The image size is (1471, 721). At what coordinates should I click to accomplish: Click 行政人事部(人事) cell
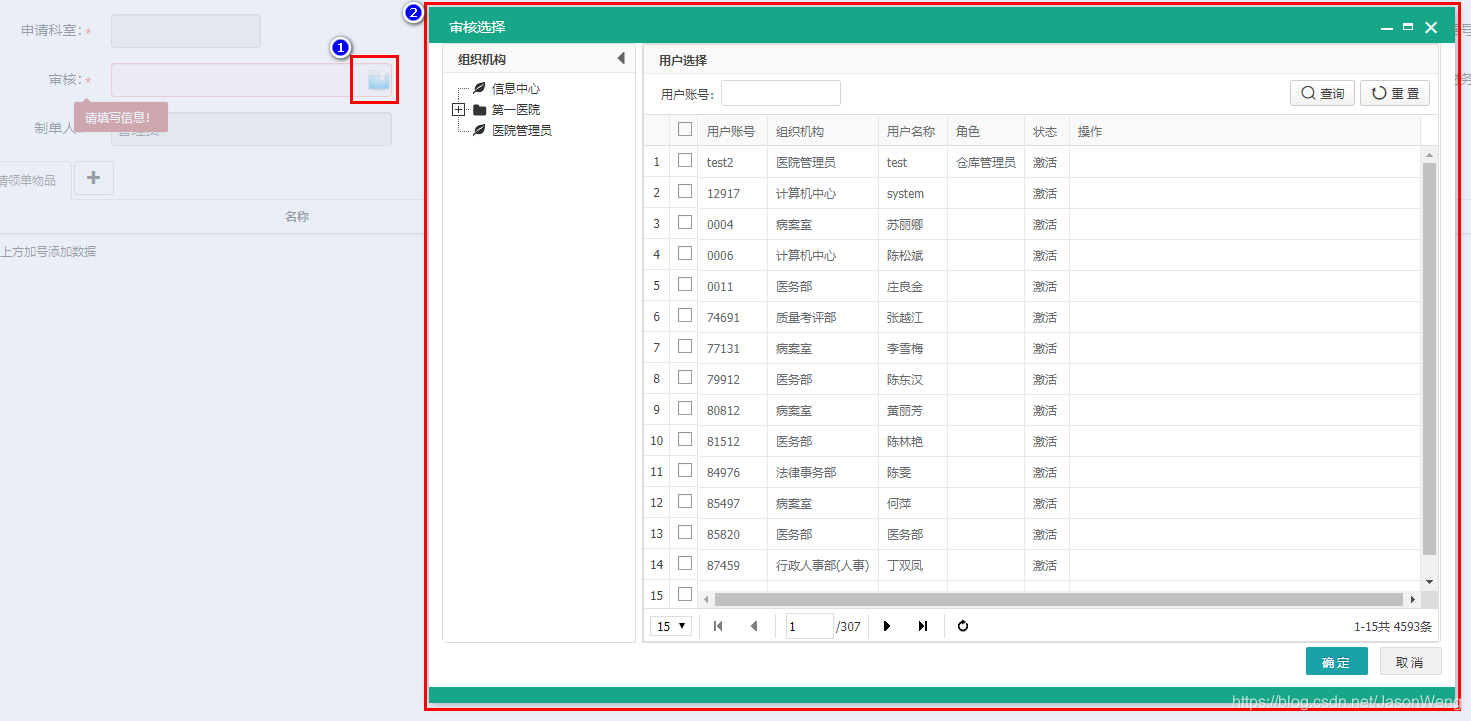pos(823,565)
